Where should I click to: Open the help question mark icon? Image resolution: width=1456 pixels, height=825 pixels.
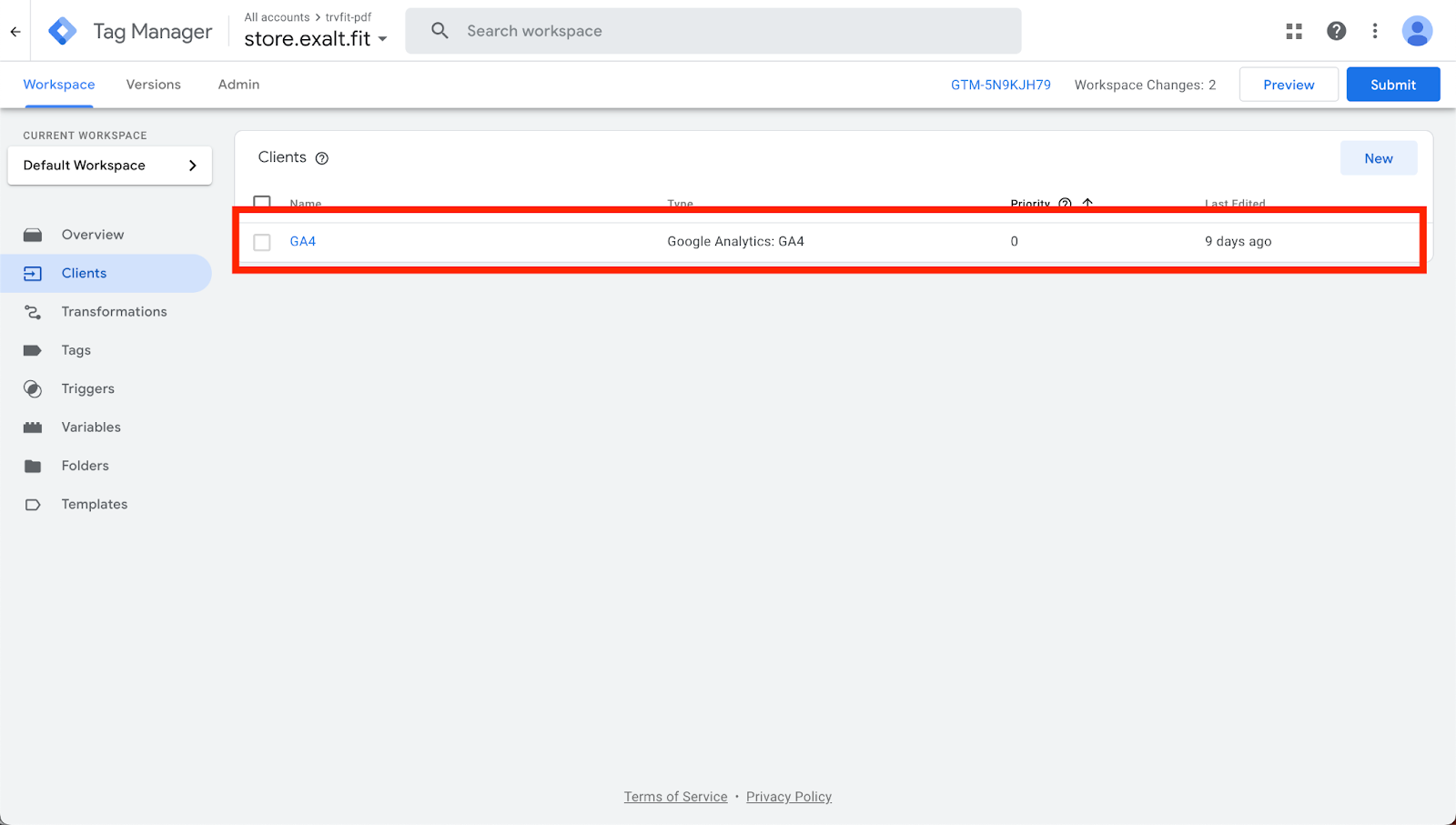1336,31
